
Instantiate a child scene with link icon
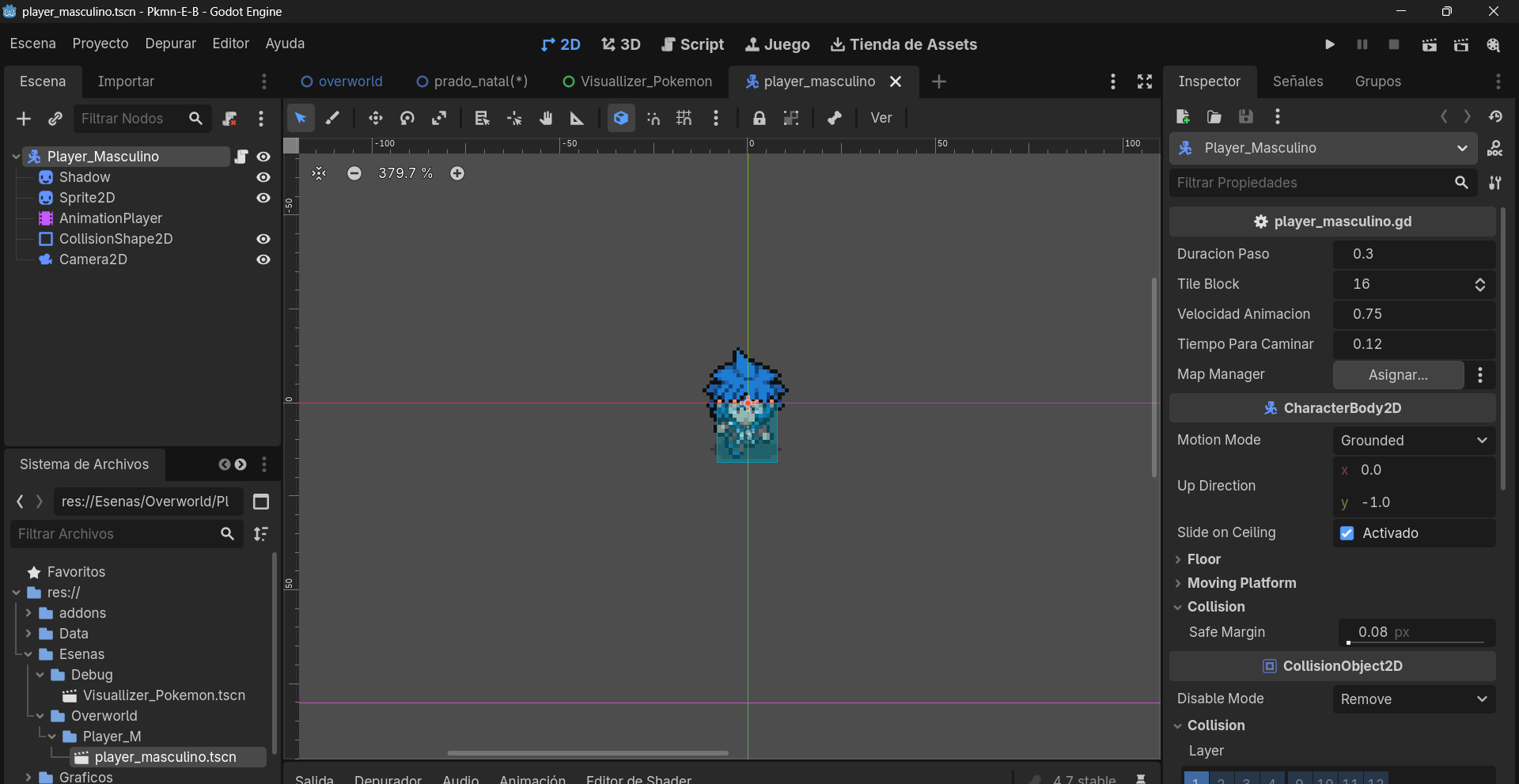tap(55, 119)
